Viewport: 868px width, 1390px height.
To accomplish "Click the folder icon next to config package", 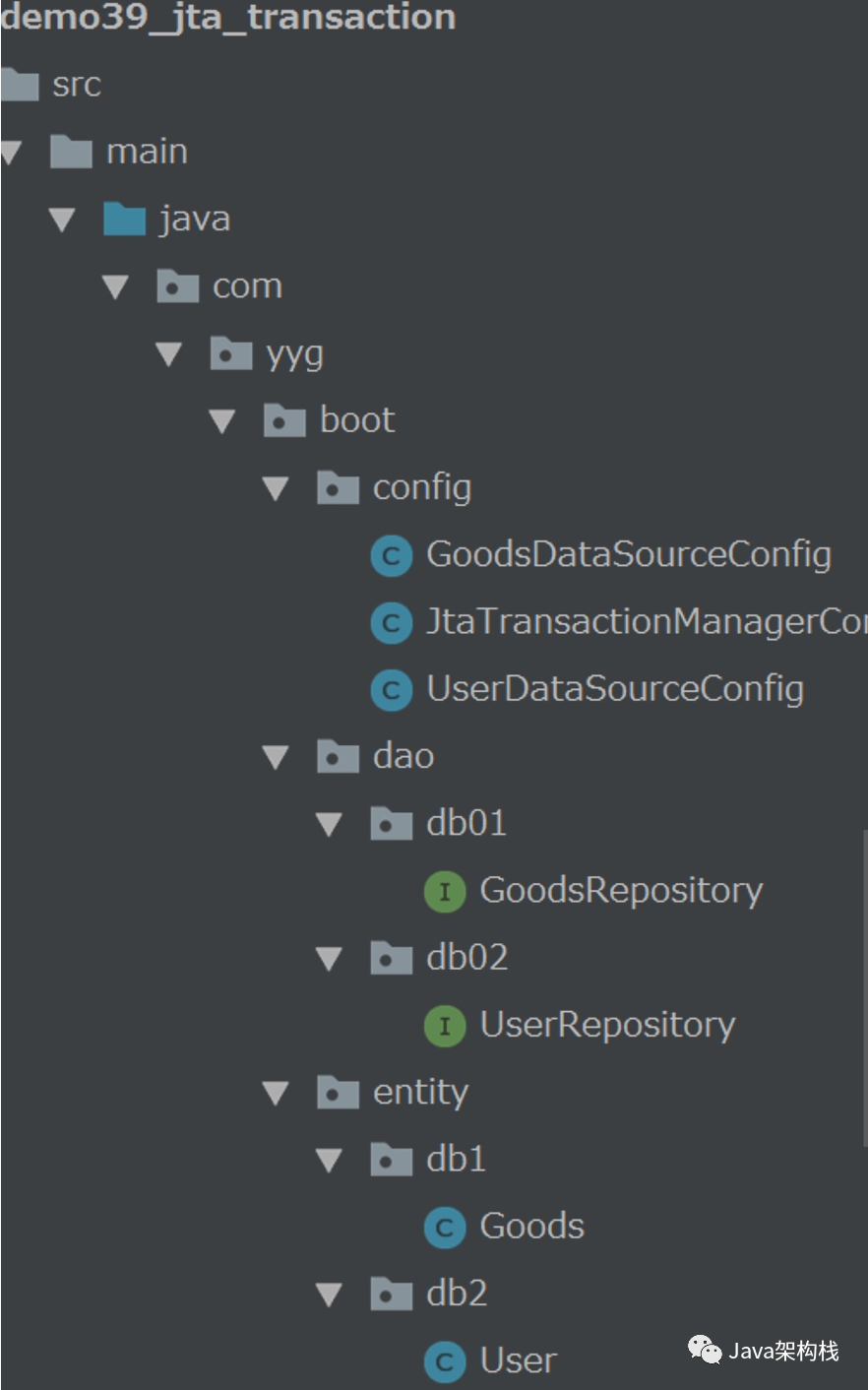I will coord(338,487).
